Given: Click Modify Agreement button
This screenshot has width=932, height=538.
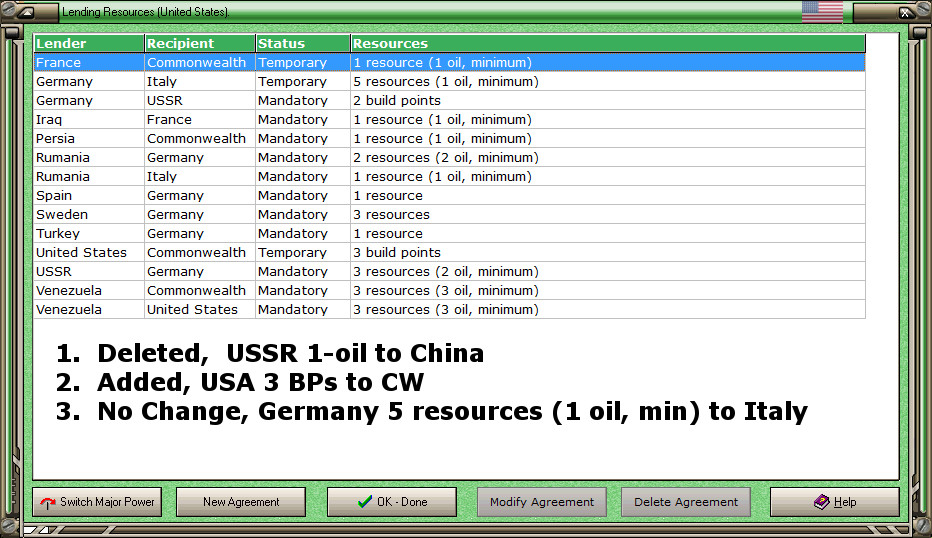Looking at the screenshot, I should point(542,502).
